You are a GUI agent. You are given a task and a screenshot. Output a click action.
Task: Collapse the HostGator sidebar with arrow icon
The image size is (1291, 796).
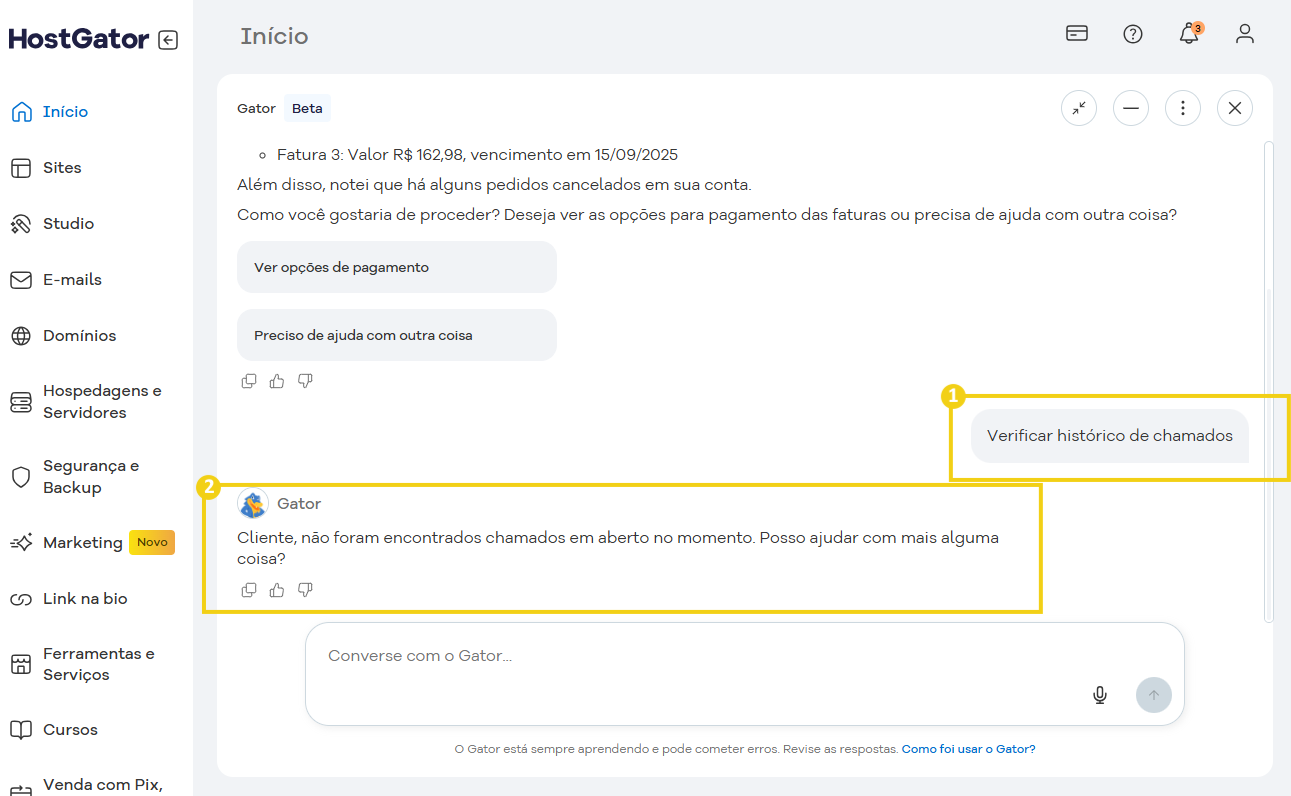pos(168,40)
